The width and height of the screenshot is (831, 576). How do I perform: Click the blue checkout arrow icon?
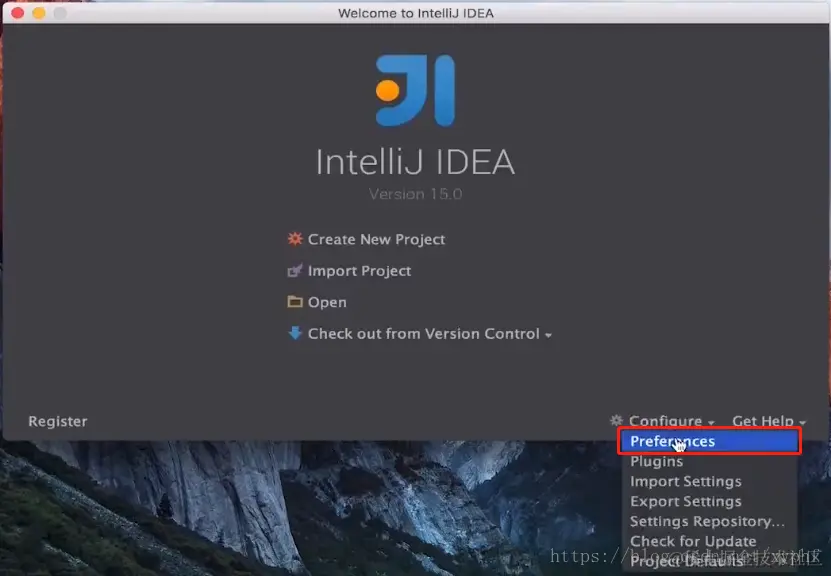click(x=295, y=333)
